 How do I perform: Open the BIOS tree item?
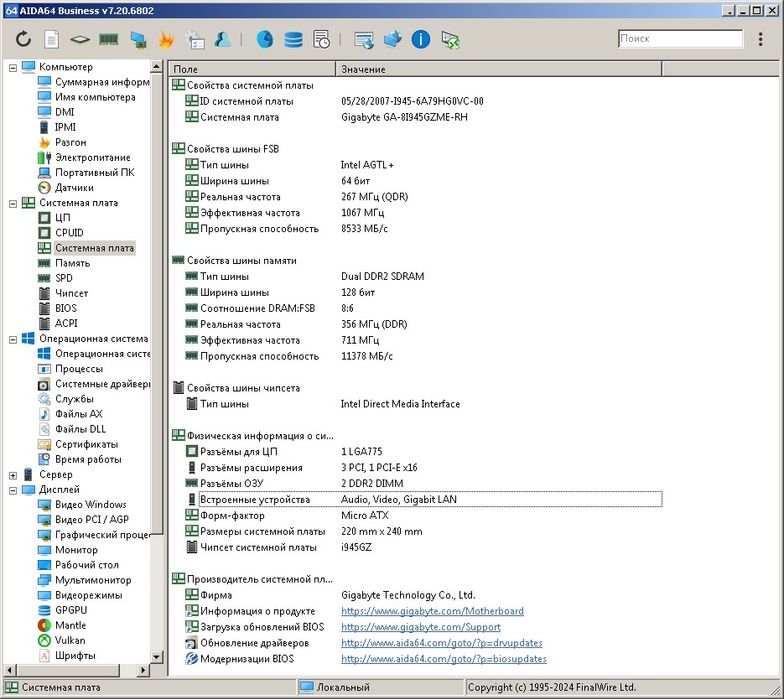pyautogui.click(x=66, y=308)
